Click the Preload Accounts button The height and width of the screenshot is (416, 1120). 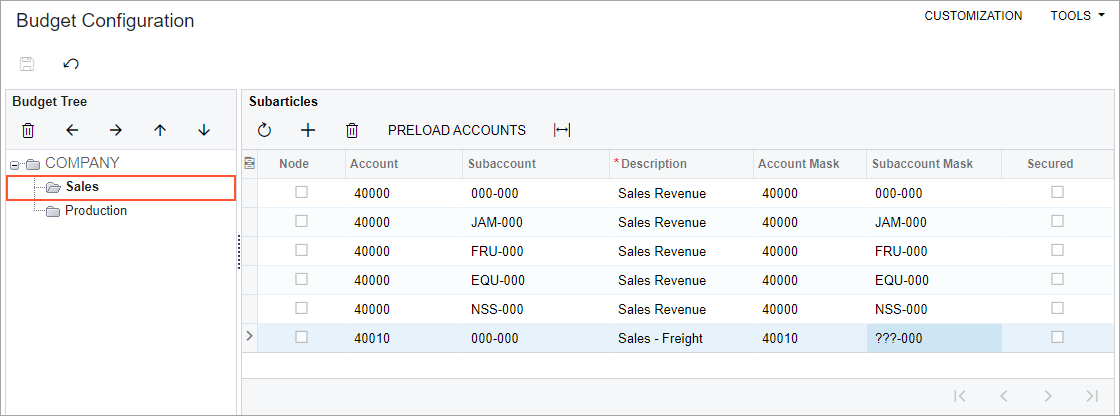pos(456,130)
